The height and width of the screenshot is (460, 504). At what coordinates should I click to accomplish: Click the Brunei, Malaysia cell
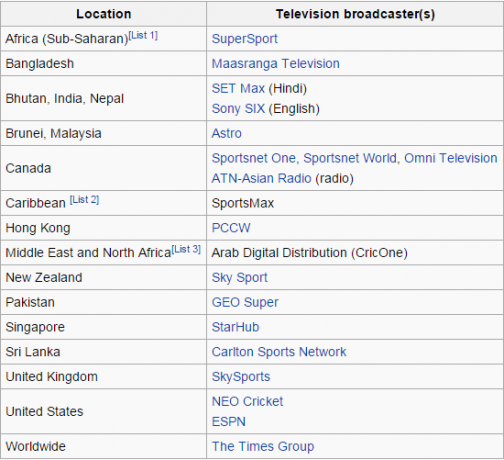104,133
